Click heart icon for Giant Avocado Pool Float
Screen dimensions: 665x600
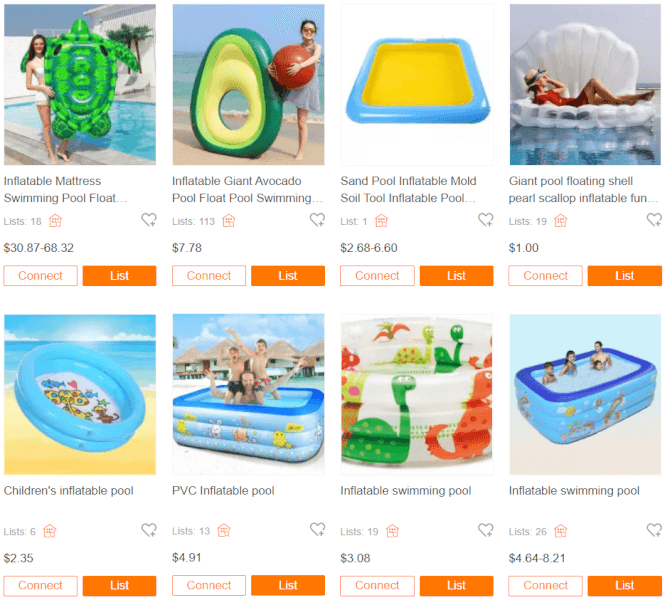pyautogui.click(x=317, y=220)
